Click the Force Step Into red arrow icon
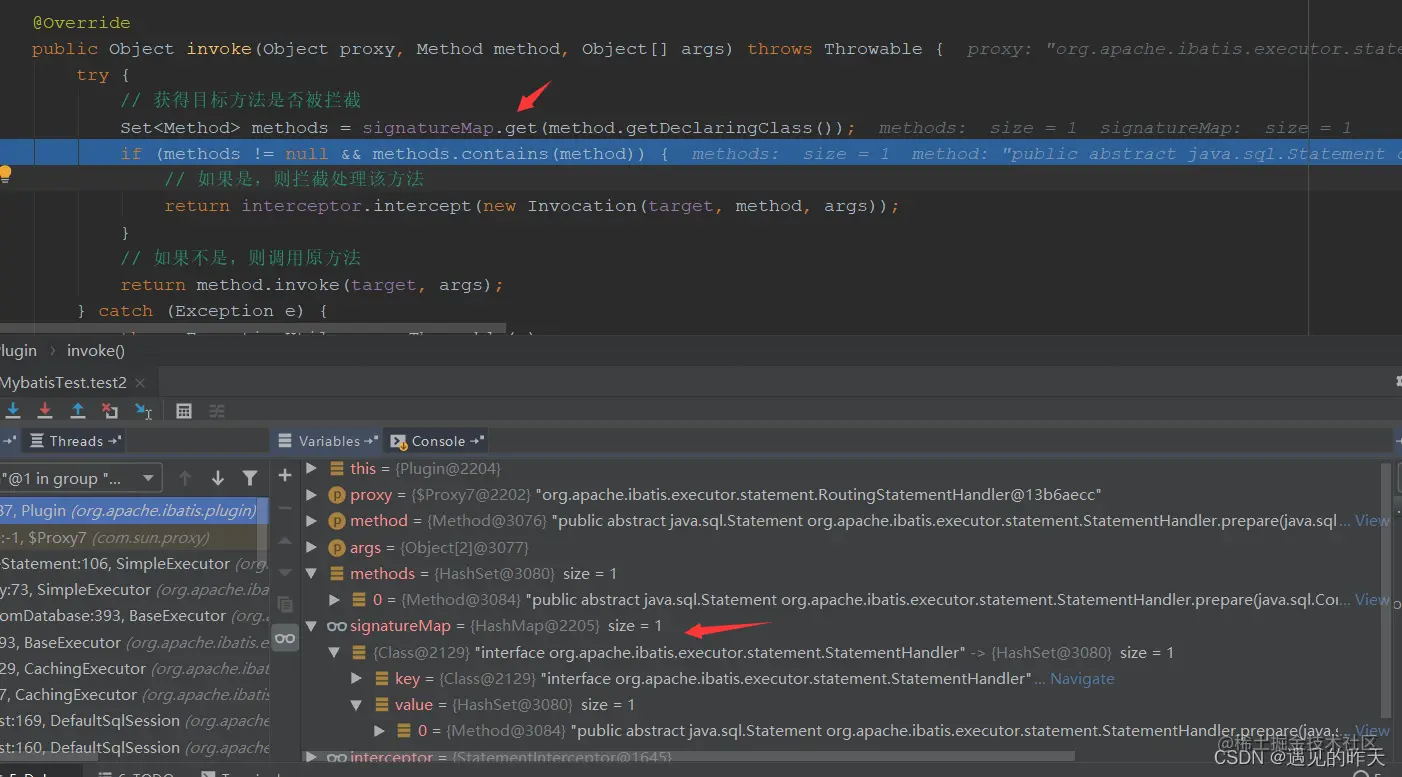Viewport: 1402px width, 777px height. (x=45, y=411)
